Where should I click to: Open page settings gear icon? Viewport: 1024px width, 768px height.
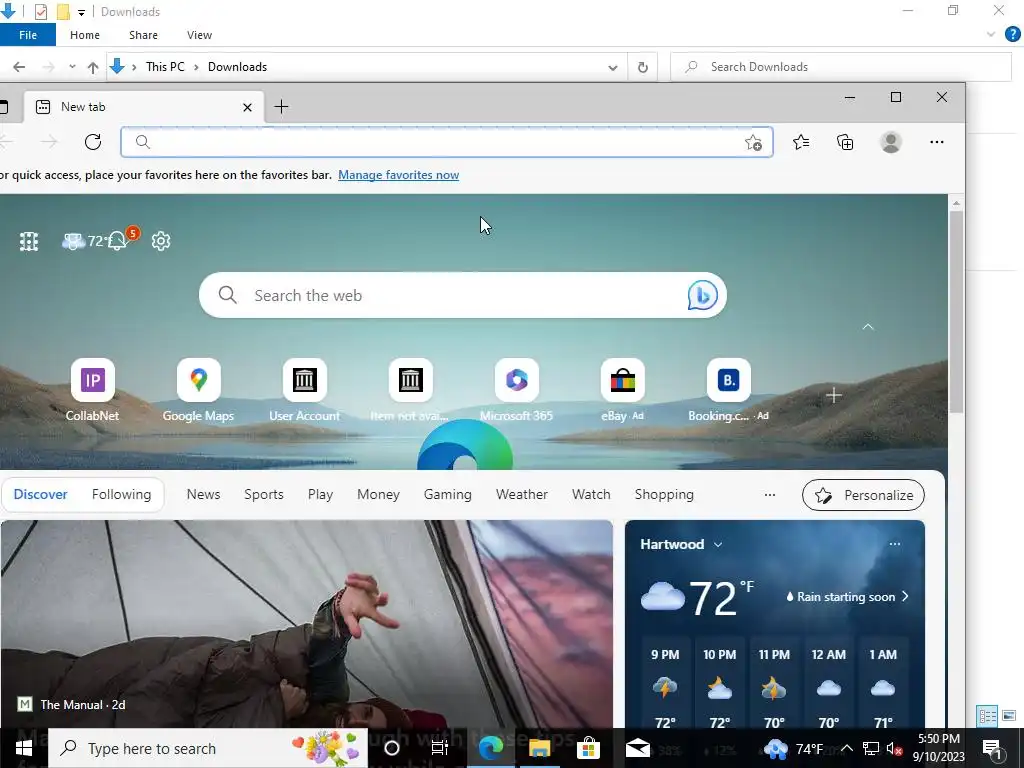pyautogui.click(x=161, y=241)
